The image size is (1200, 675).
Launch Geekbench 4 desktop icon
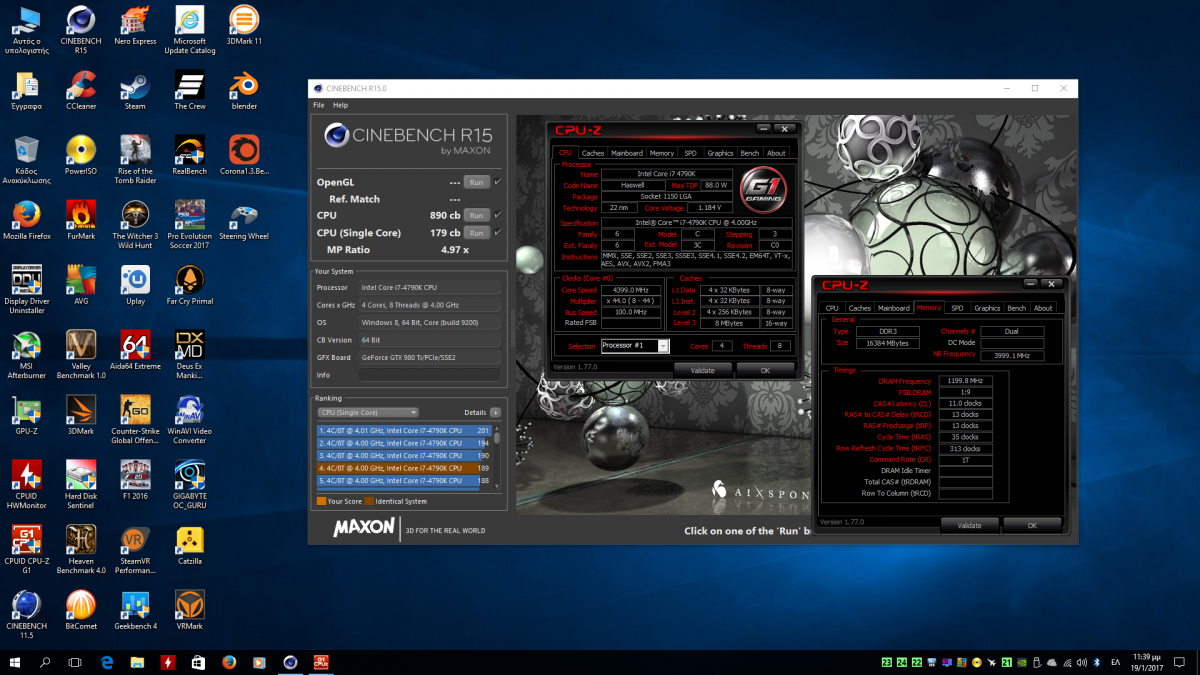[x=135, y=611]
